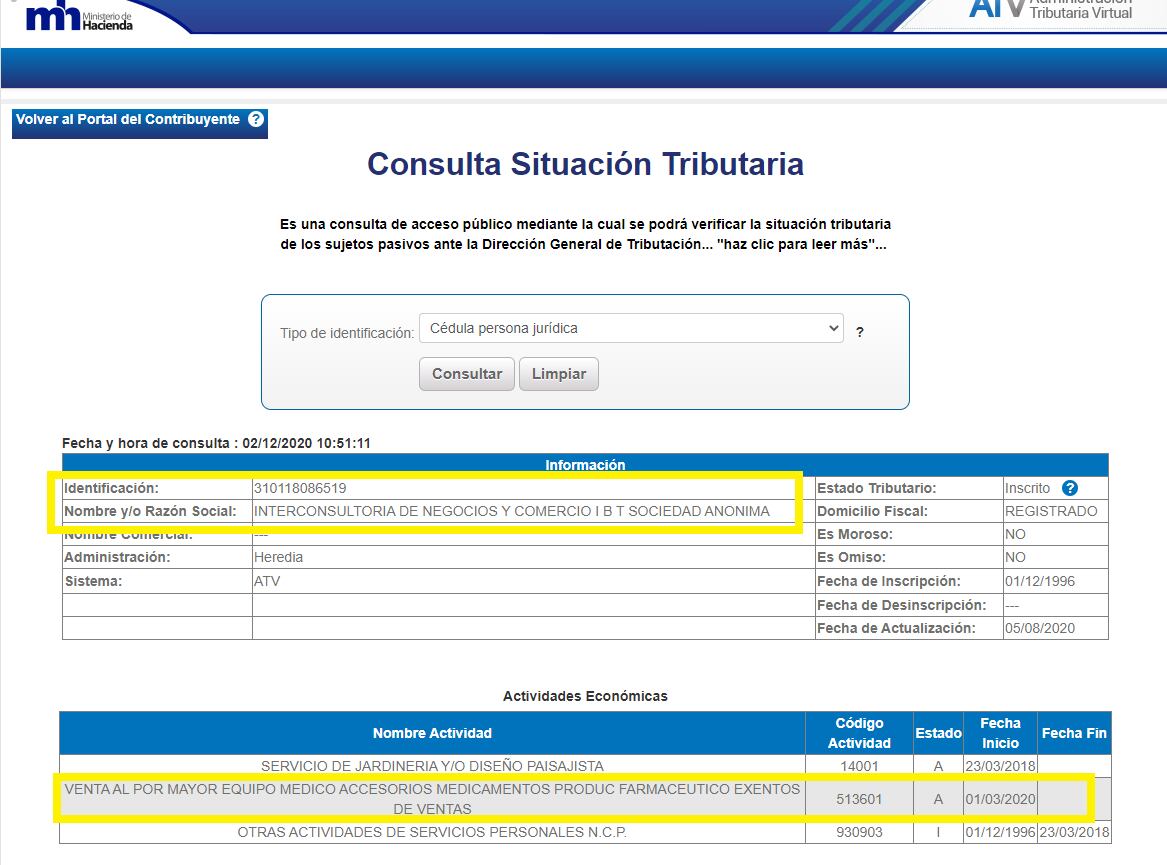Click the Fecha Fin column header
The height and width of the screenshot is (865, 1167).
click(1074, 733)
